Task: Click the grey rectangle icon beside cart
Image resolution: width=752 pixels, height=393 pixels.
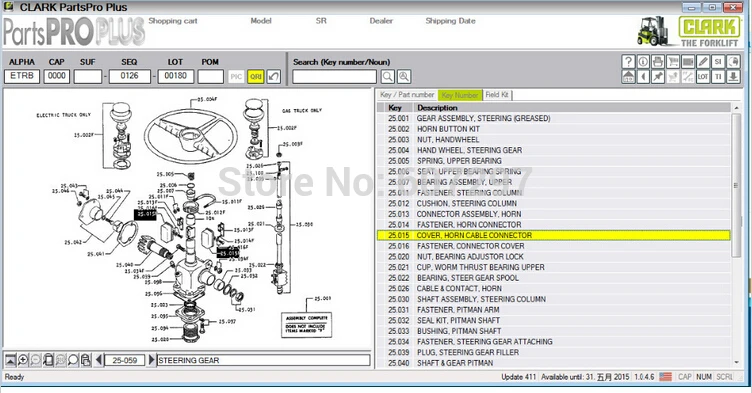Action: [688, 61]
